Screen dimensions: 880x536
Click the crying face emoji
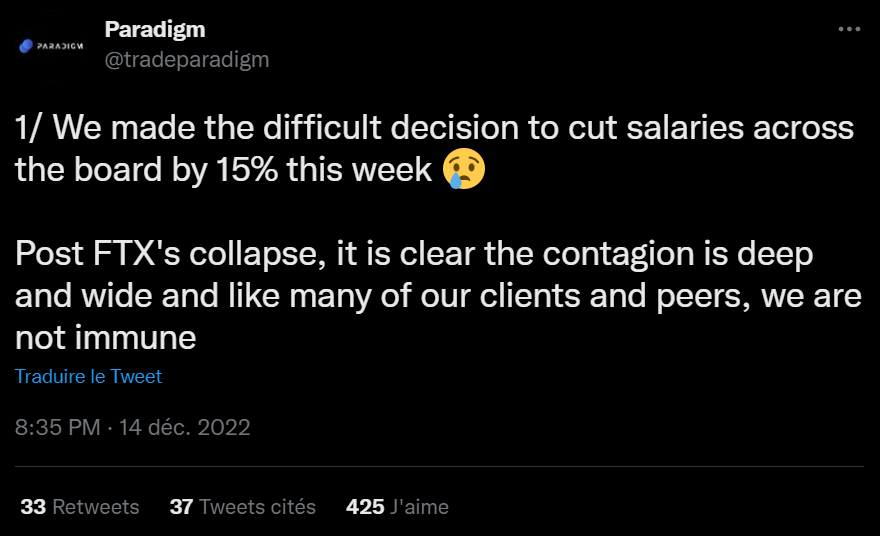(464, 170)
